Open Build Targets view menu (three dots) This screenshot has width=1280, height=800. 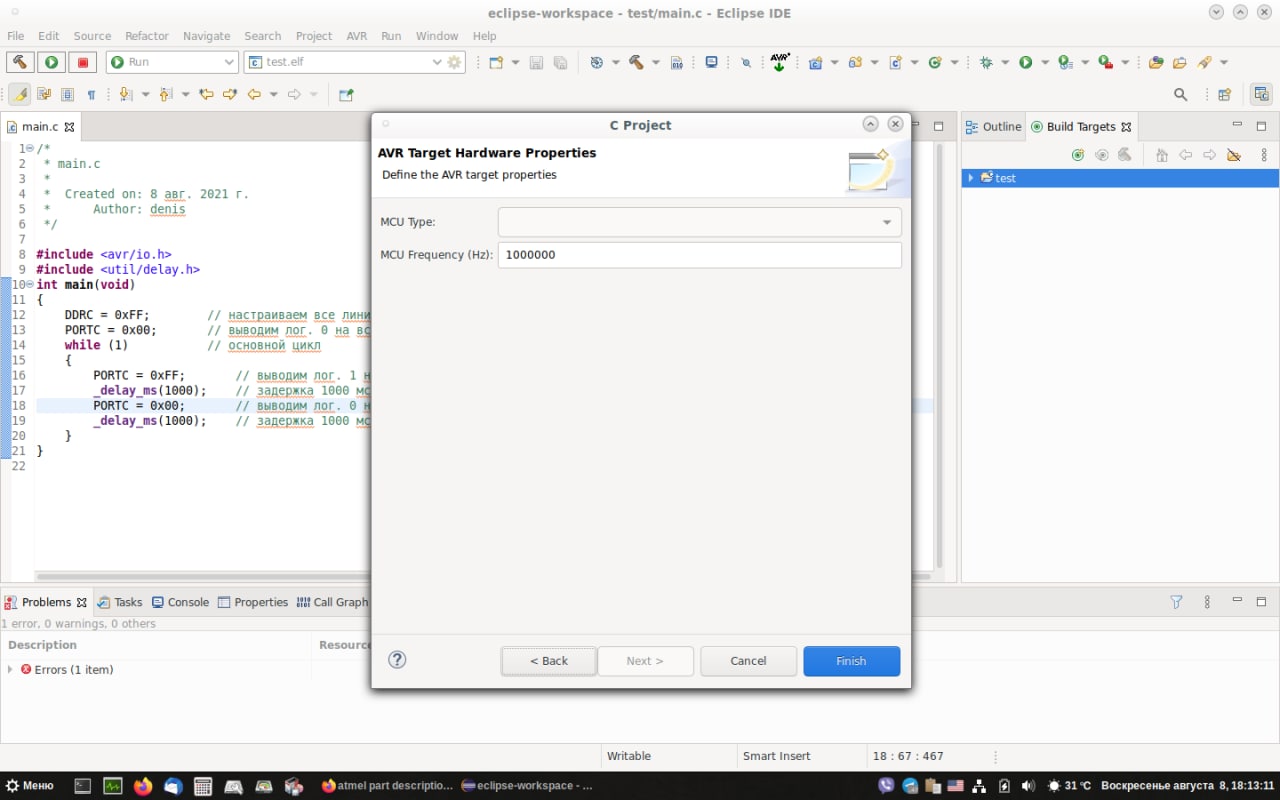coord(1264,155)
